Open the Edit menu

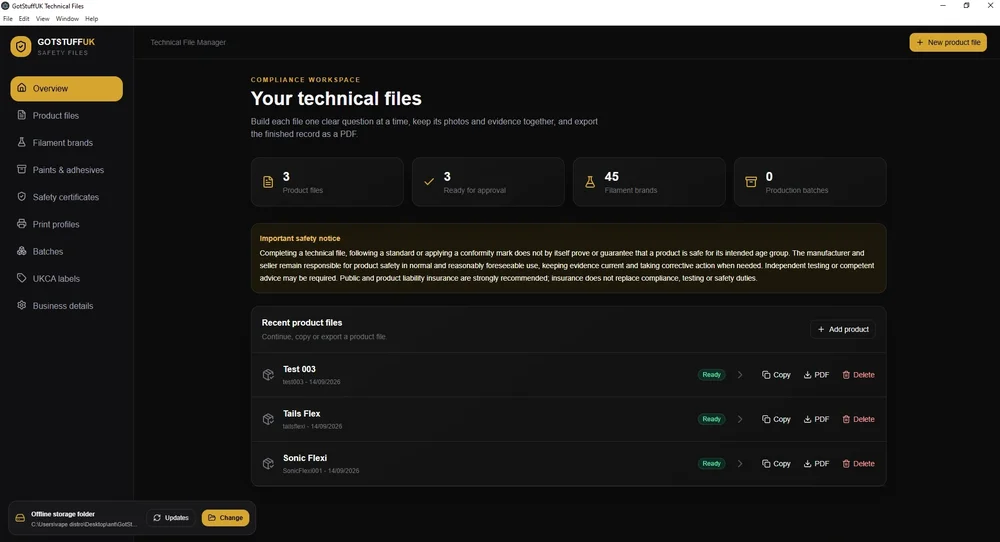[24, 18]
